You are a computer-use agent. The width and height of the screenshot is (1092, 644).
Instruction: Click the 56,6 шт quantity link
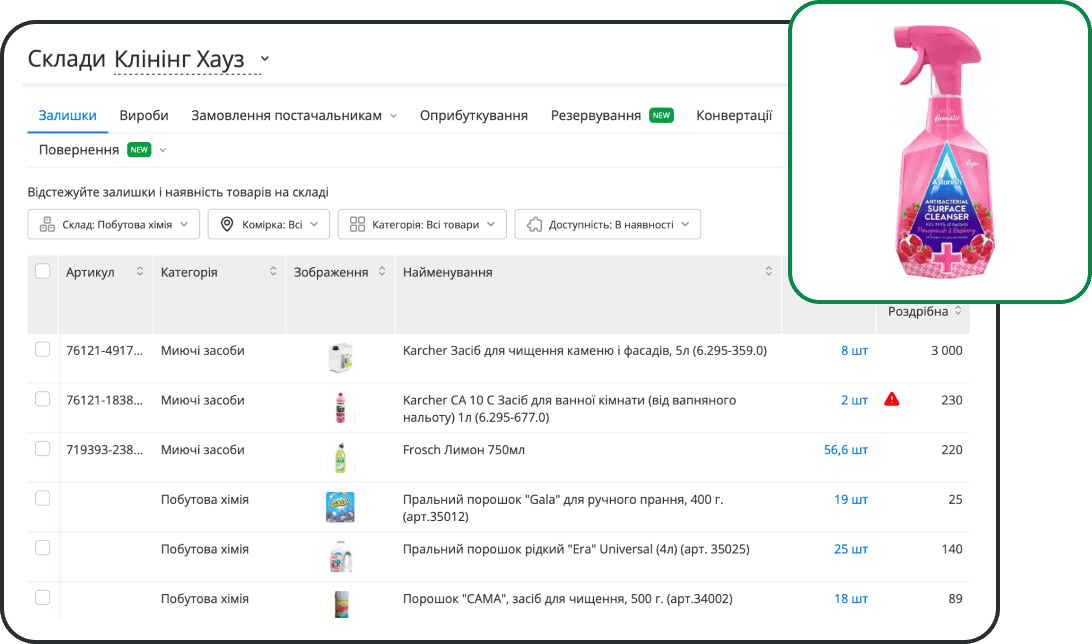coord(845,450)
